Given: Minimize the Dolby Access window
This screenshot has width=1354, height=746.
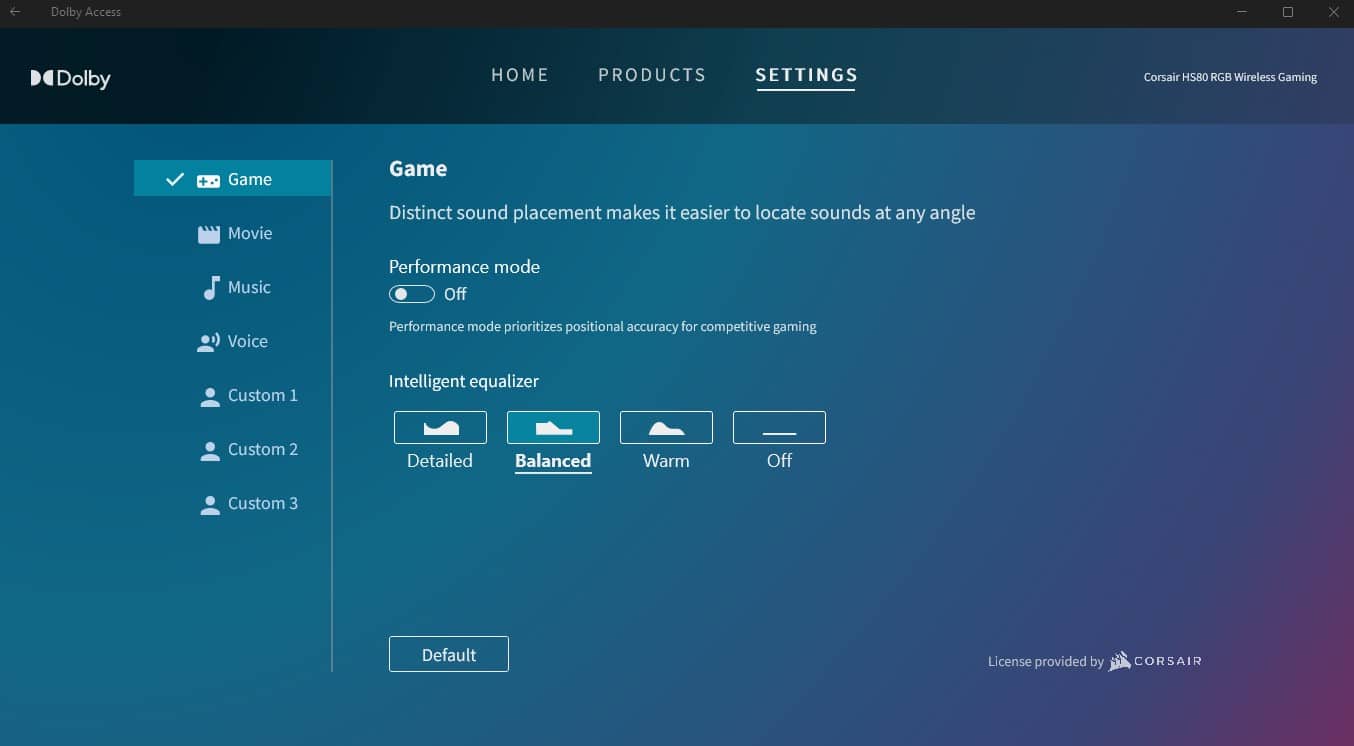Looking at the screenshot, I should point(1242,12).
